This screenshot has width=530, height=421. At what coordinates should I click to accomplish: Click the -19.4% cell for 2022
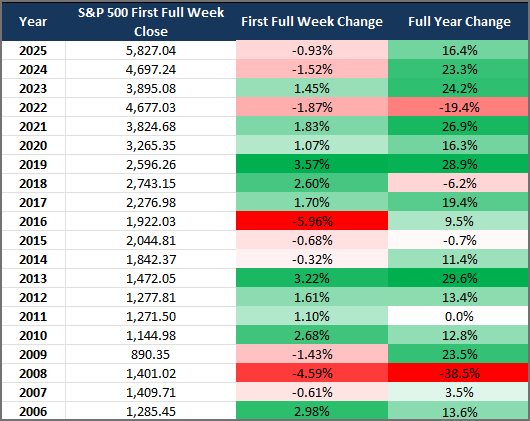pyautogui.click(x=459, y=107)
